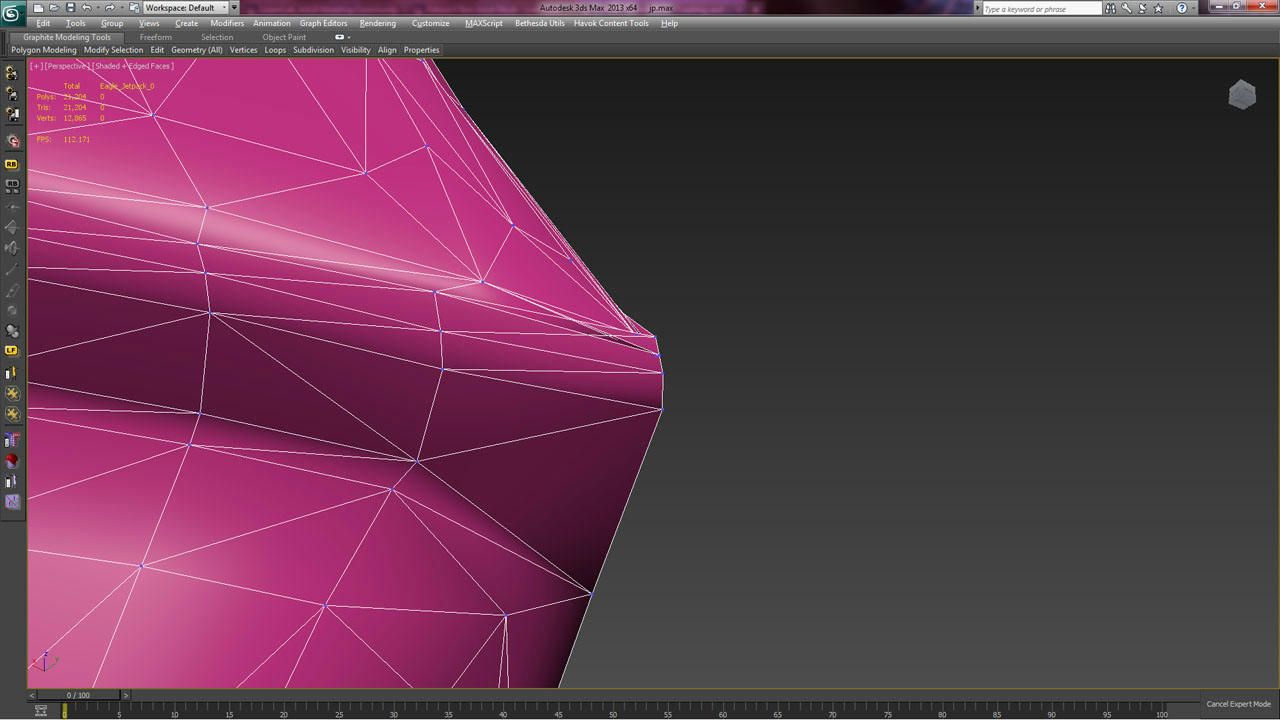The height and width of the screenshot is (720, 1280).
Task: Open a file using the Open folder icon
Action: click(54, 8)
